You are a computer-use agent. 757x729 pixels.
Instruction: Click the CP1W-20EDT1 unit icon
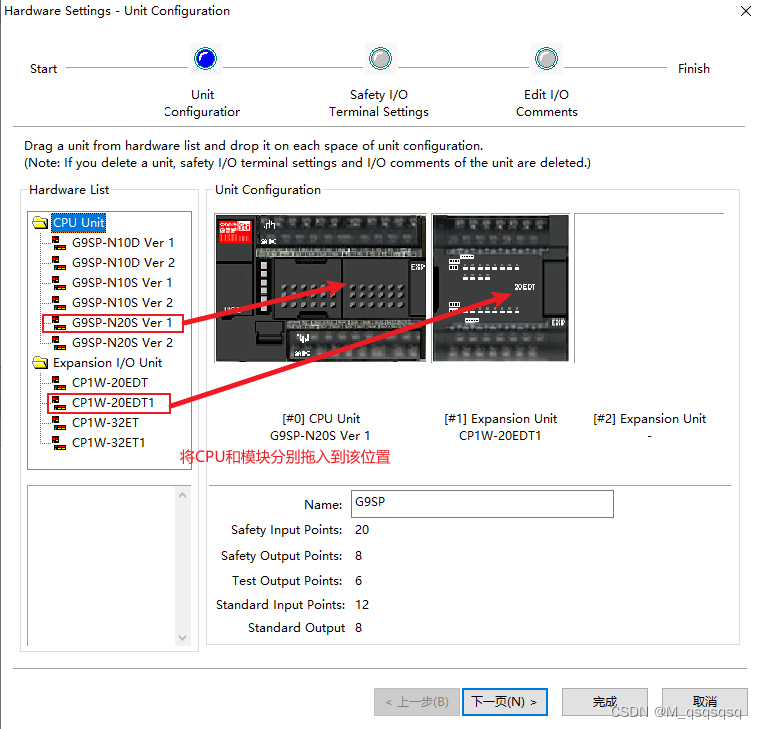(59, 403)
